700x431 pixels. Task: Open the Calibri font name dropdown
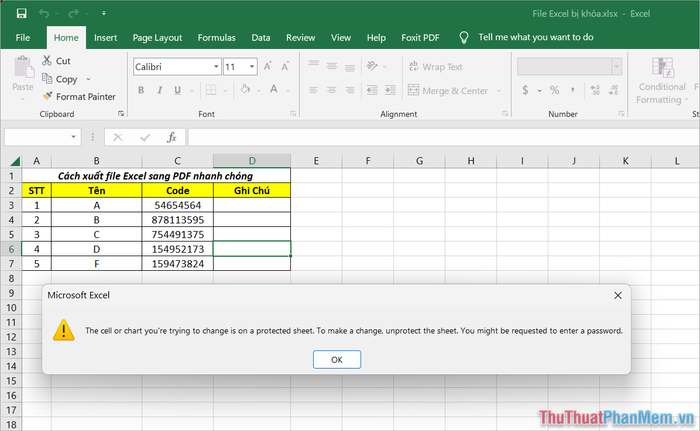click(x=216, y=67)
